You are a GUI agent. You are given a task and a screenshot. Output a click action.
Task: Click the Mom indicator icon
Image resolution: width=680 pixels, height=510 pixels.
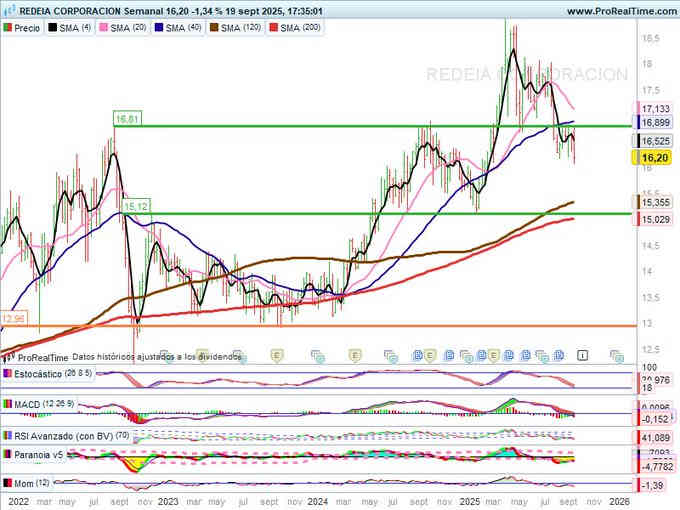click(7, 483)
